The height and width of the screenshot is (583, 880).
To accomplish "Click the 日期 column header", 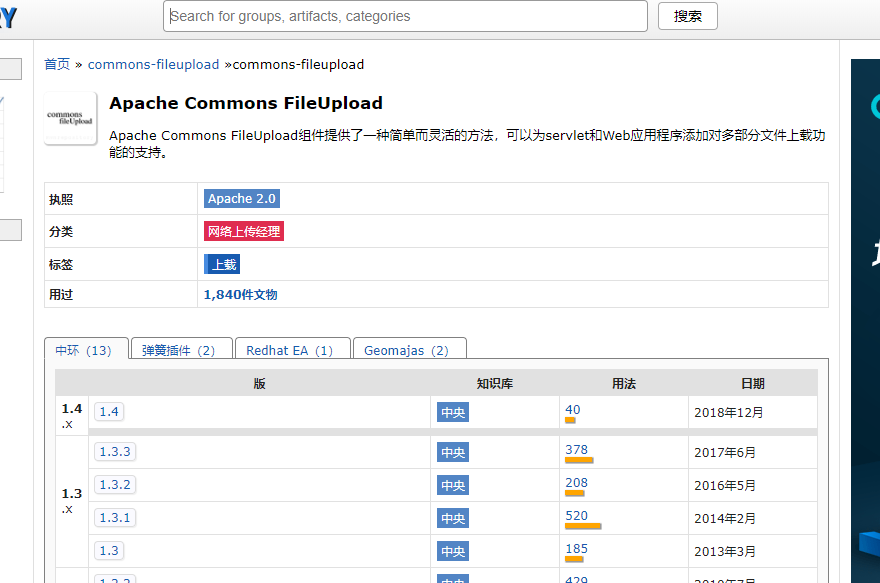I will click(x=753, y=383).
